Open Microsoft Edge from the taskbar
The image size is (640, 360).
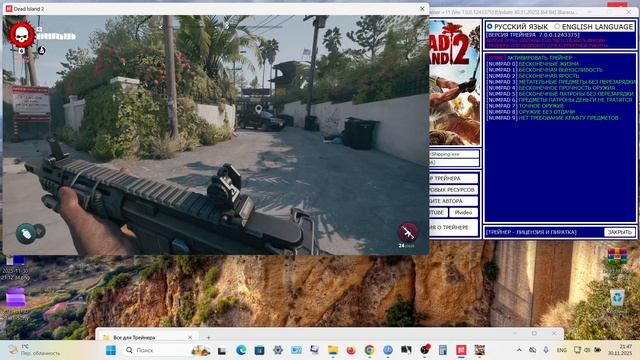click(241, 350)
